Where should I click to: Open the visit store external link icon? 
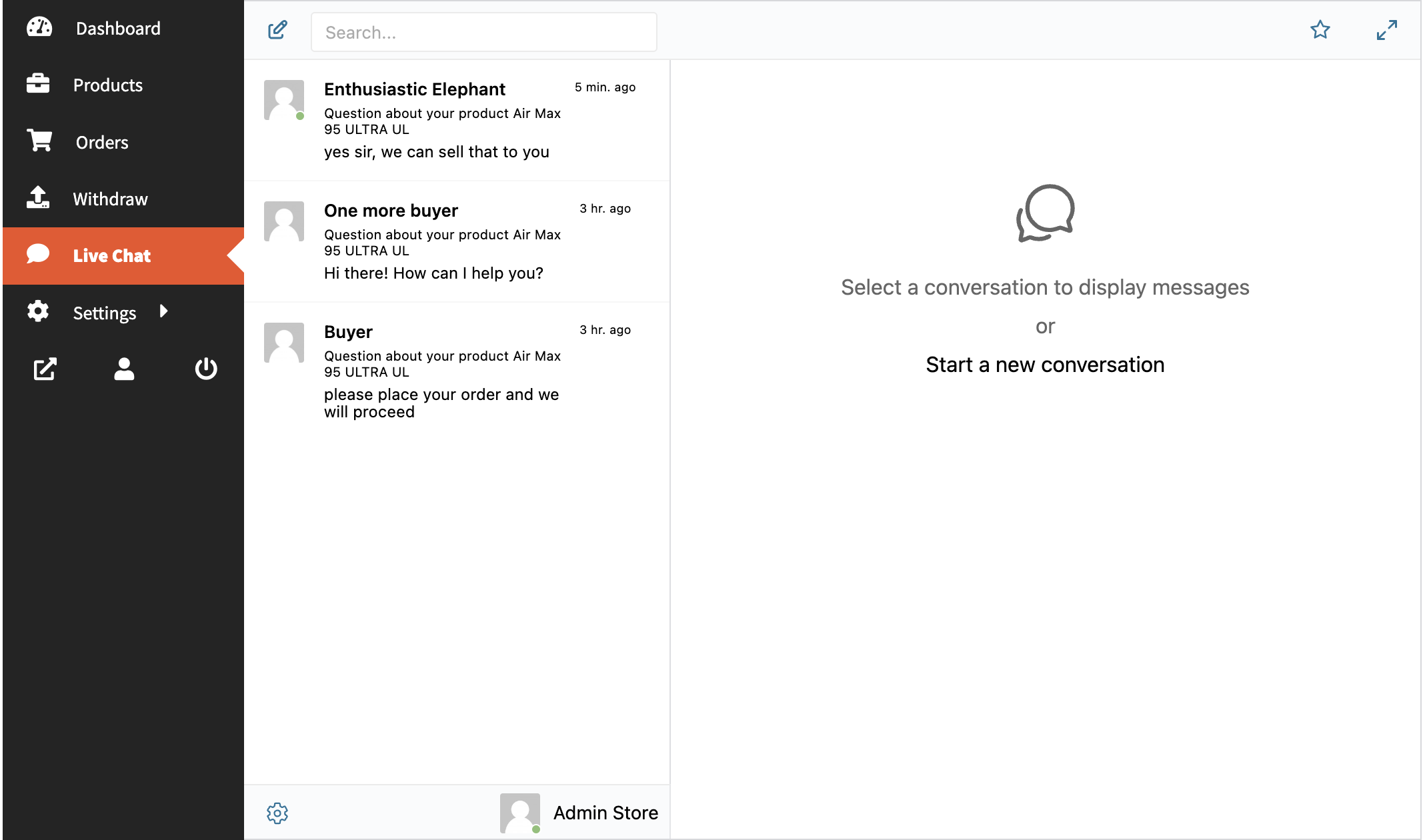tap(45, 369)
